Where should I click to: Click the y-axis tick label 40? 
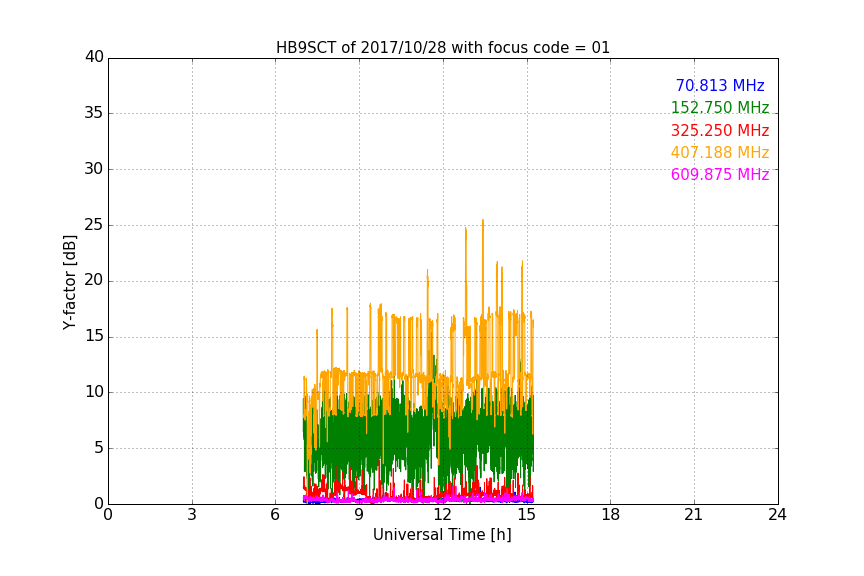coord(94,57)
